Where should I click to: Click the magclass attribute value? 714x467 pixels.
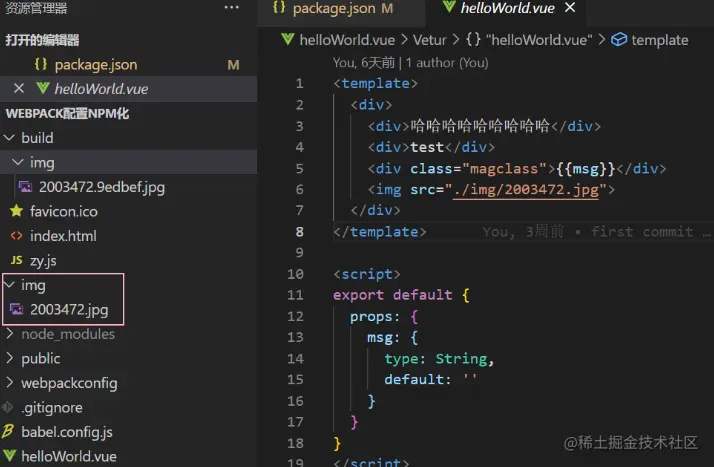[x=504, y=169]
